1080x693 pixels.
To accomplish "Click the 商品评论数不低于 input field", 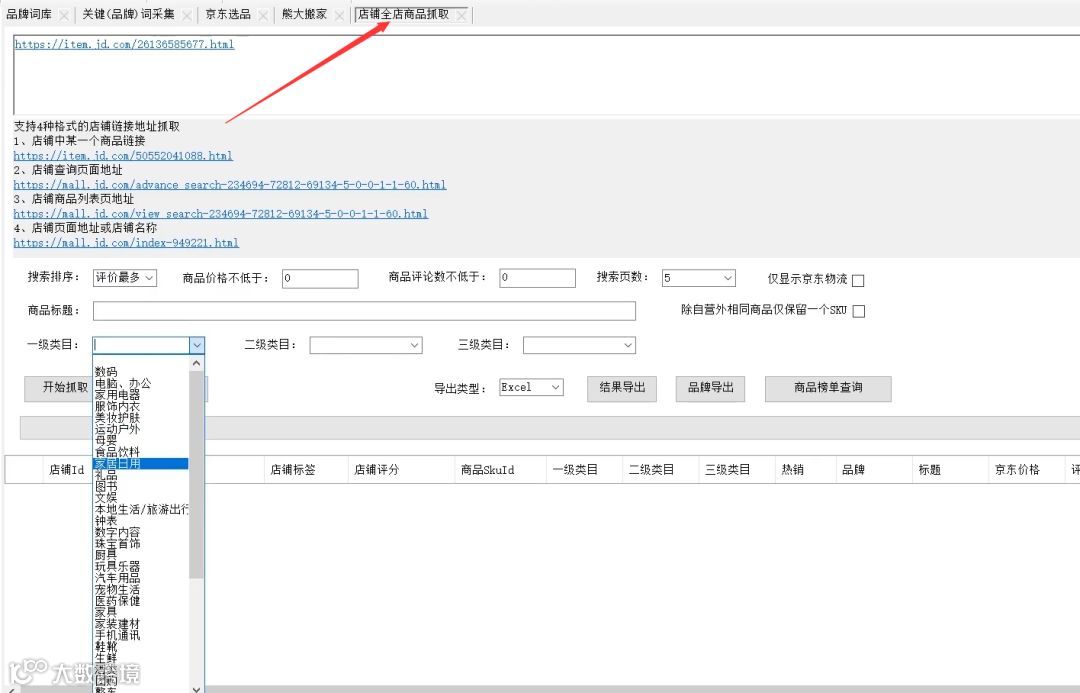I will pos(537,278).
